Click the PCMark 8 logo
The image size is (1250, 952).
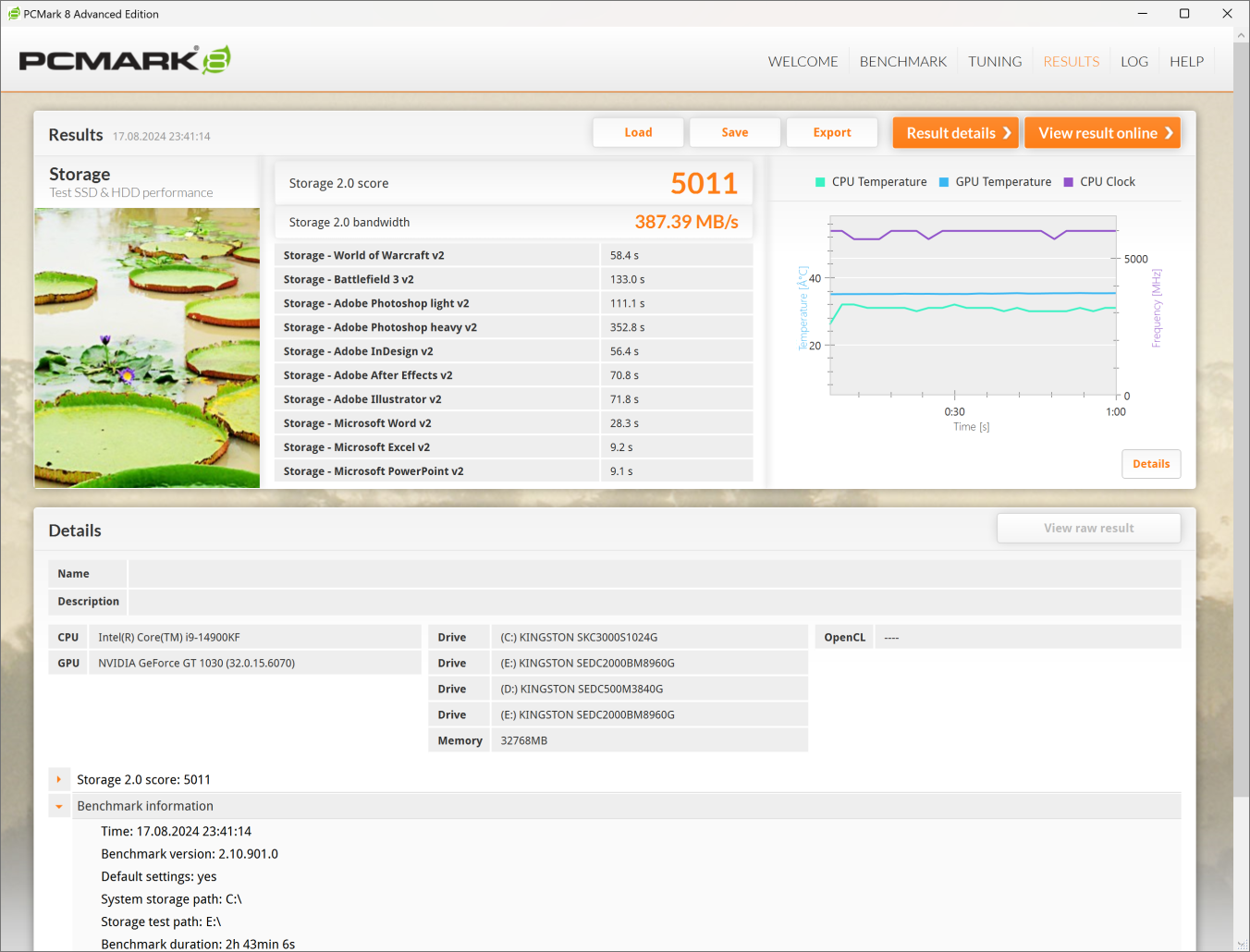click(x=125, y=60)
